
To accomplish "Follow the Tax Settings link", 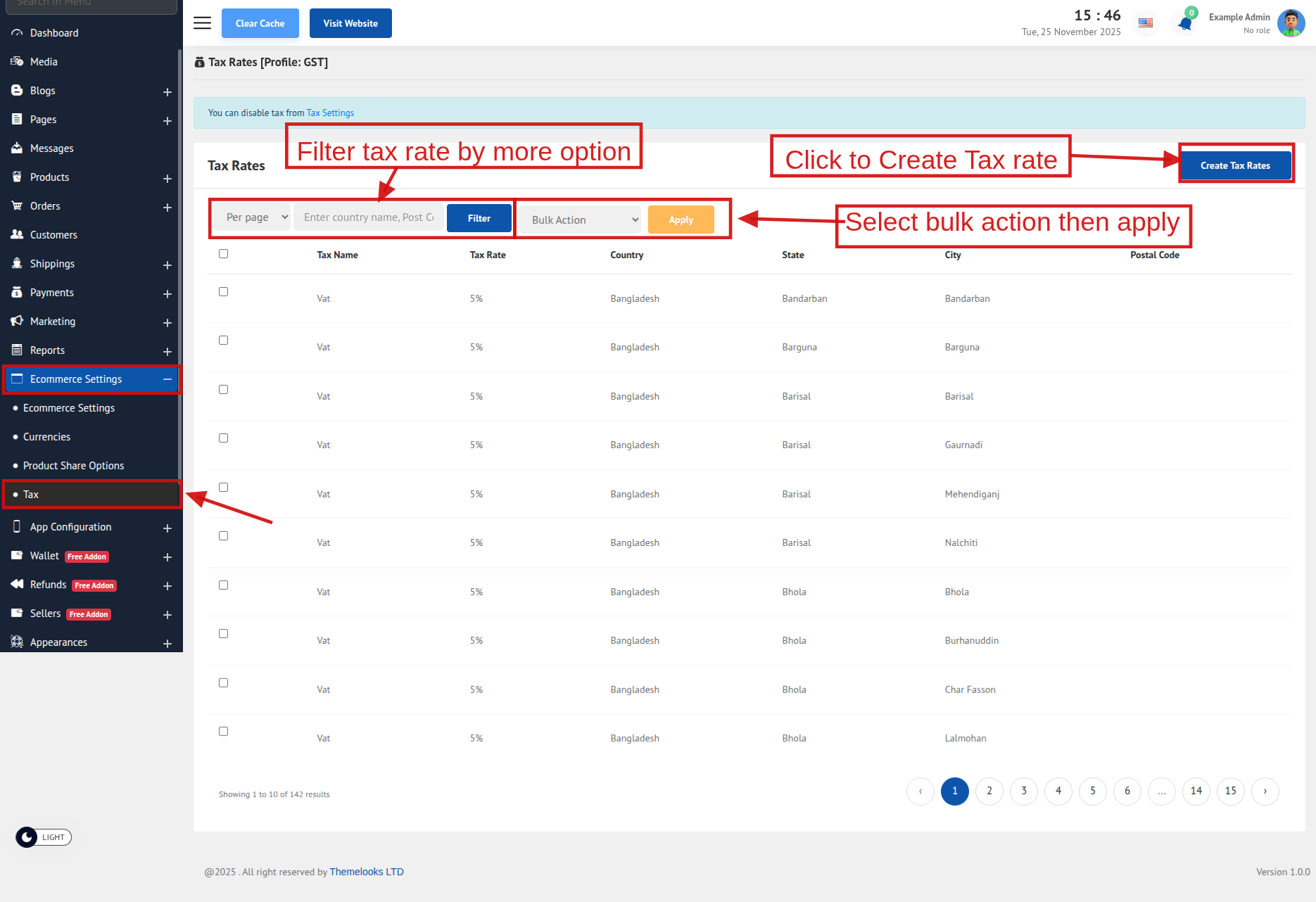I will click(330, 113).
